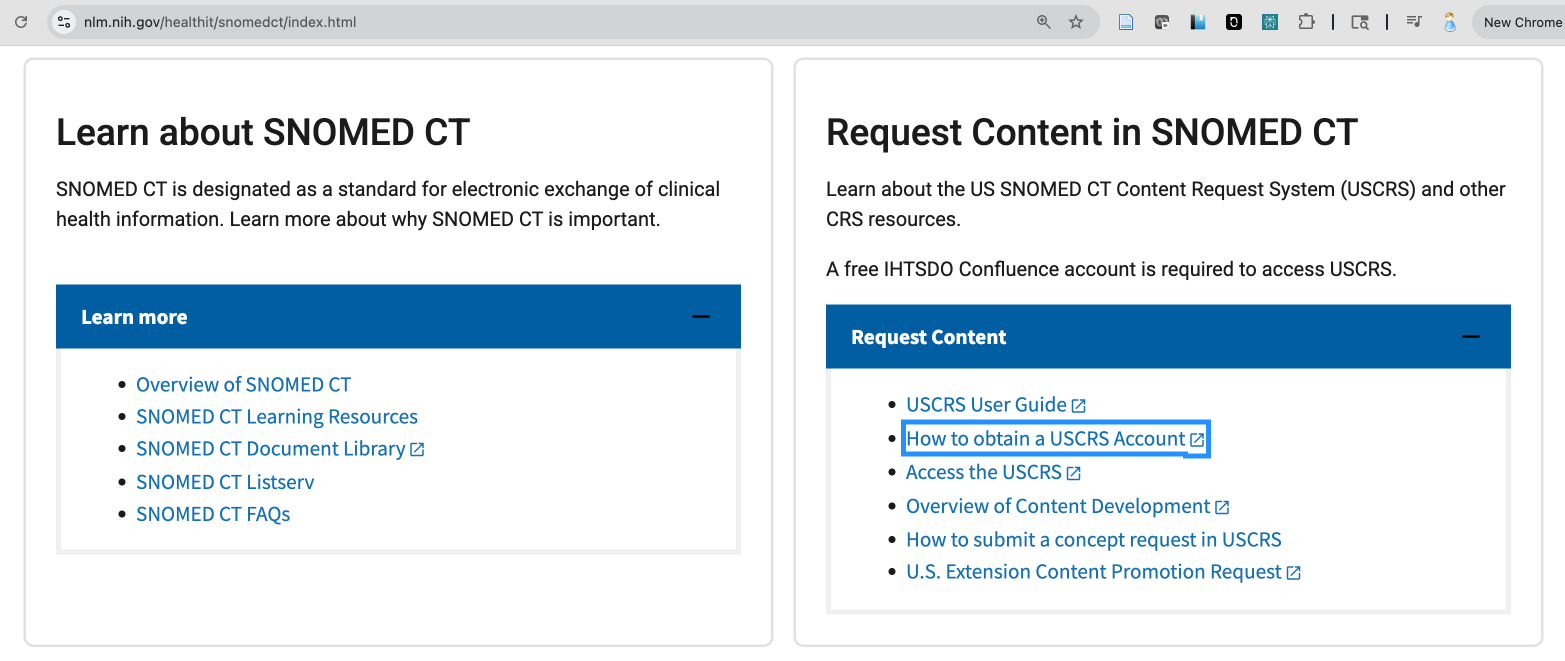Image resolution: width=1565 pixels, height=661 pixels.
Task: Follow How to obtain a USCRS Account link
Action: click(1045, 439)
